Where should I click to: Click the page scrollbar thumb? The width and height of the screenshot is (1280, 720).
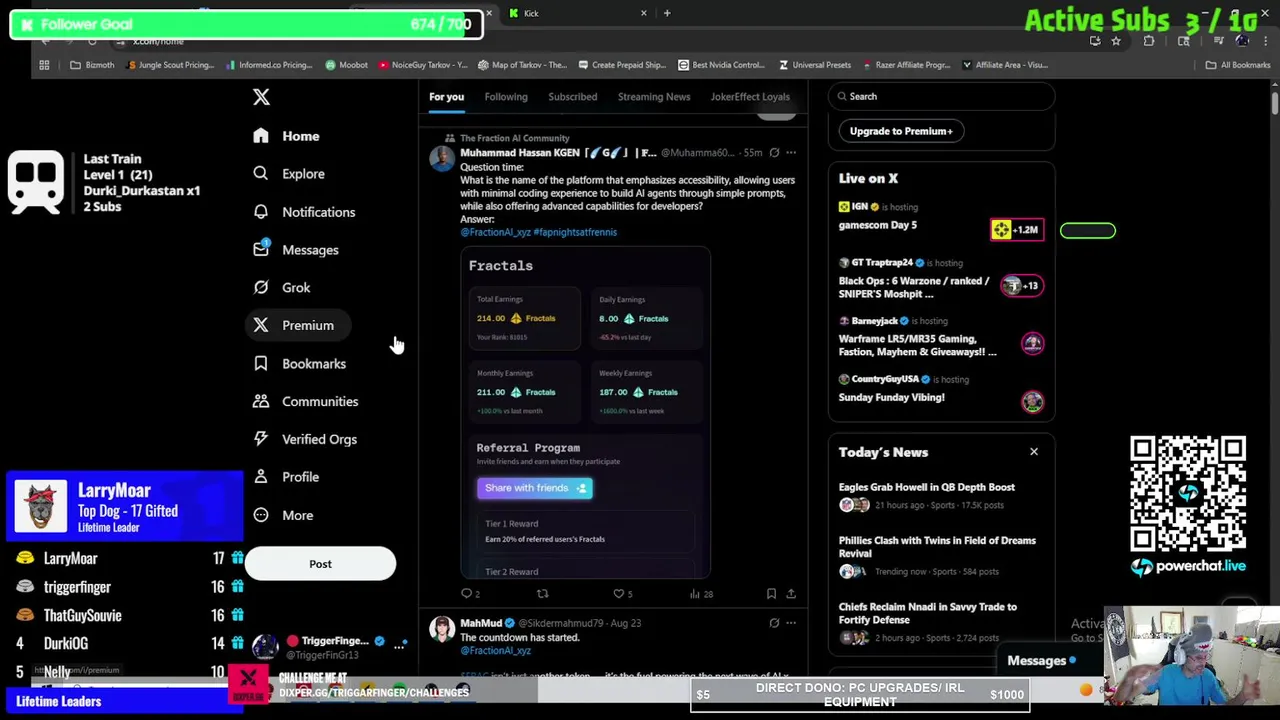1274,105
